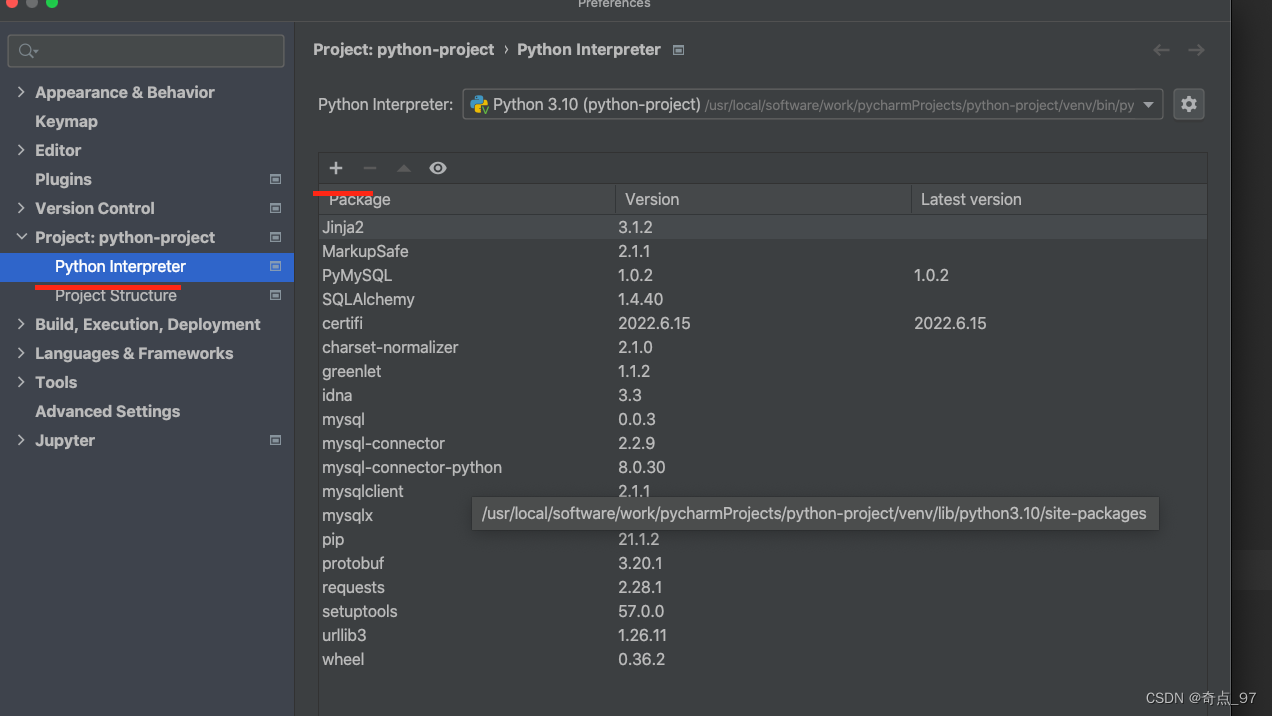Click version 8.0.30 of mysql-connector-python

point(642,467)
